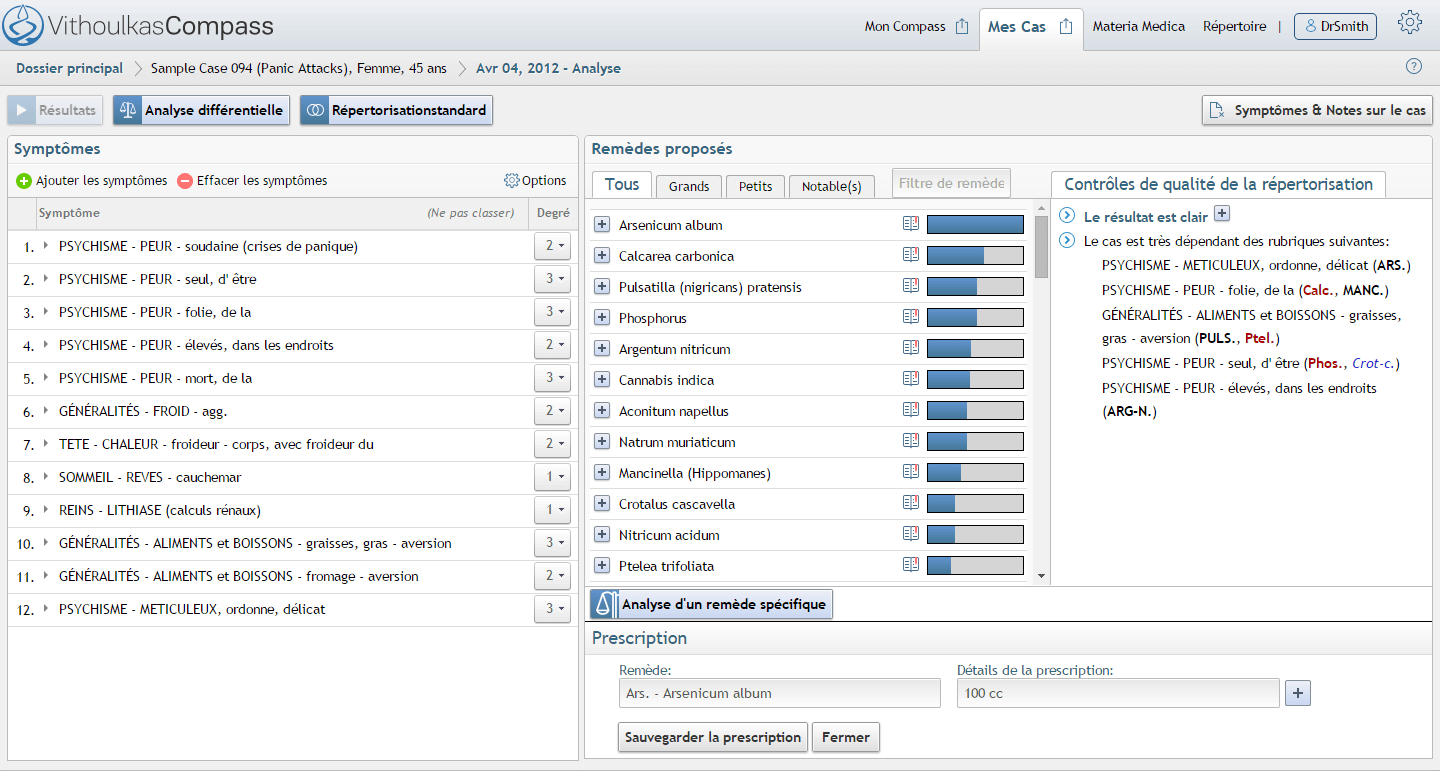Open Symptômes & Notes sur le cas
The width and height of the screenshot is (1440, 771).
click(x=1318, y=110)
